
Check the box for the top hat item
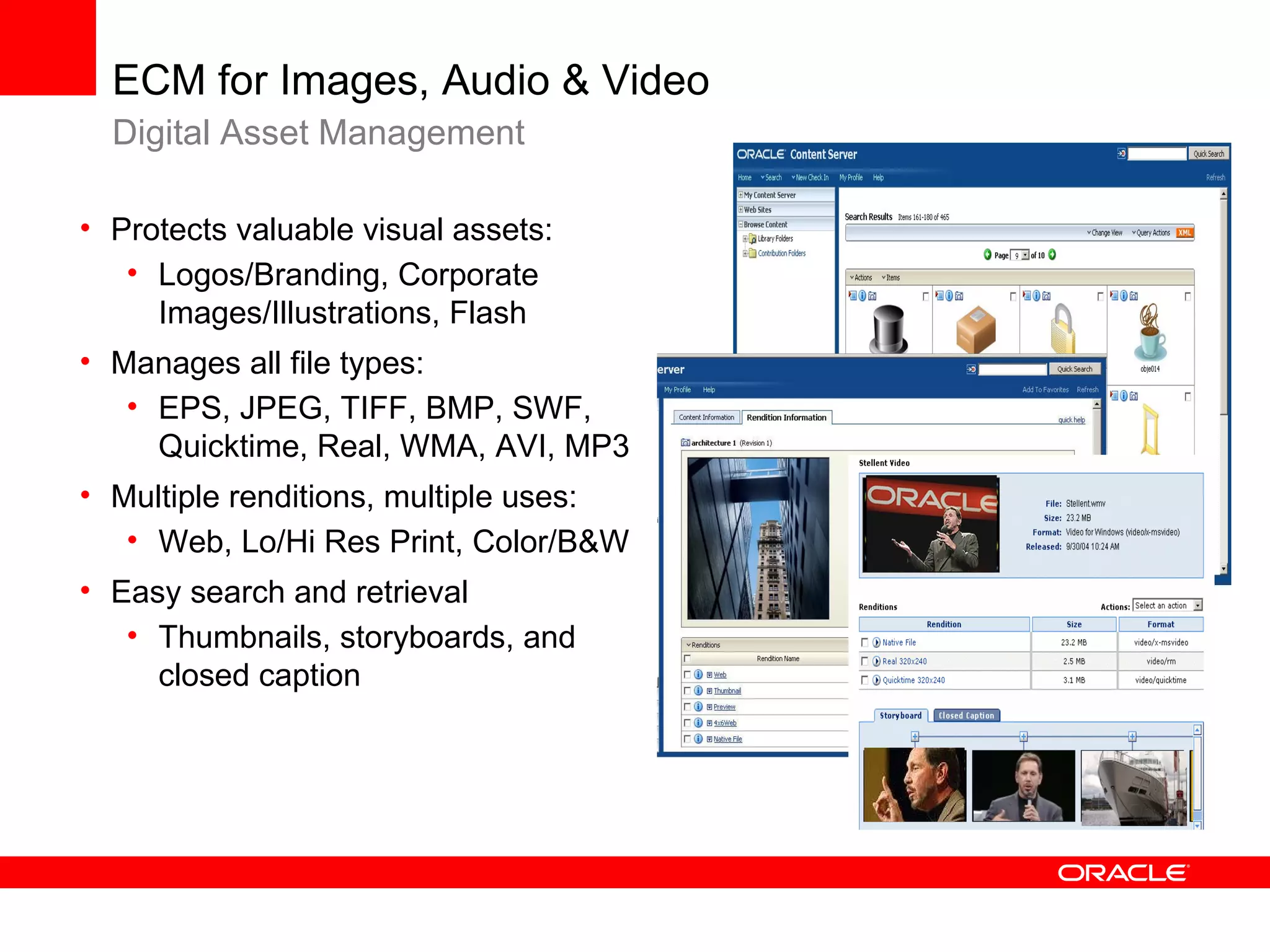tap(926, 297)
